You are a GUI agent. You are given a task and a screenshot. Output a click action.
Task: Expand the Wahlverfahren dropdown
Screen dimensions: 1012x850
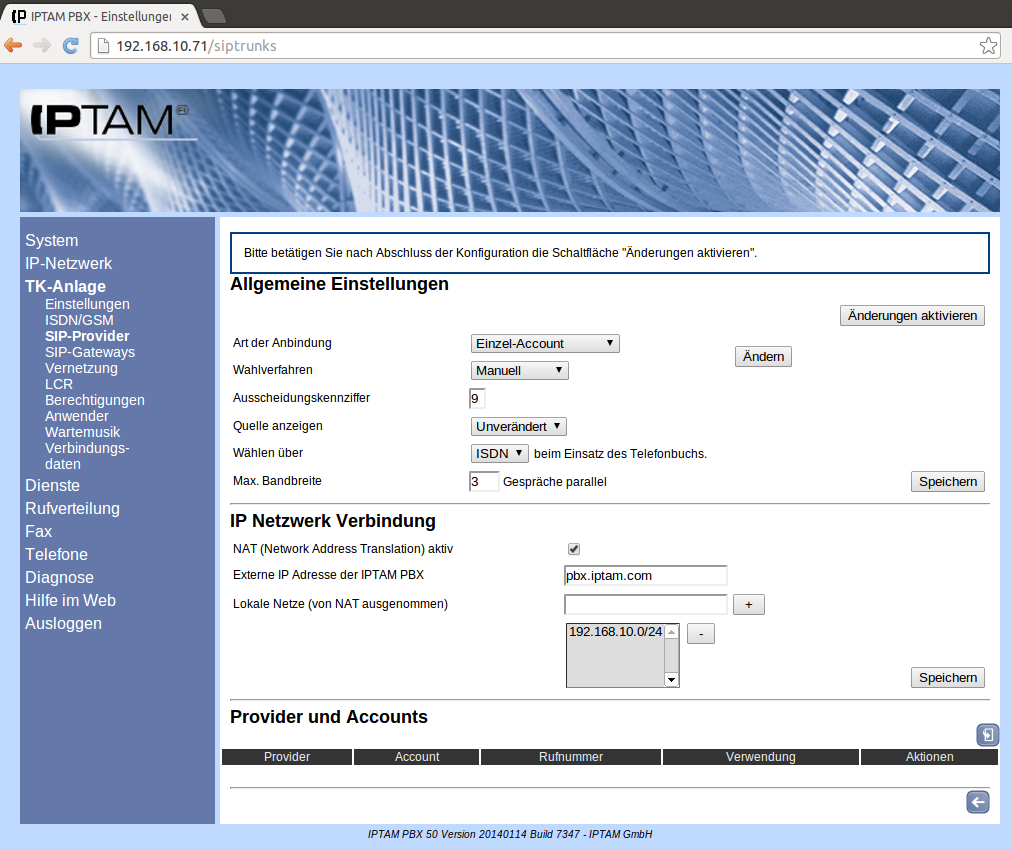click(x=520, y=371)
